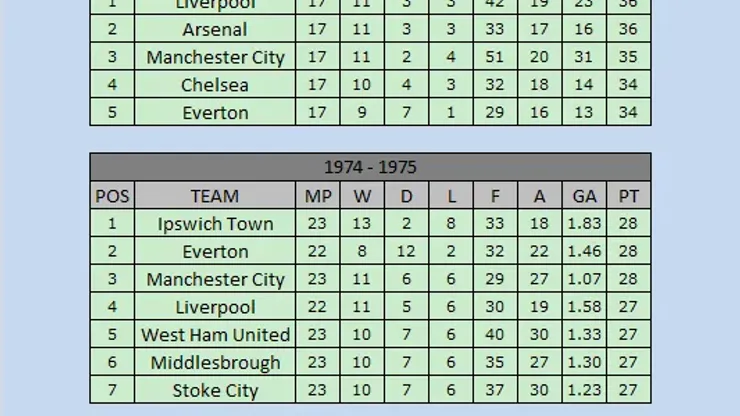The image size is (740, 416).
Task: Click the 1974 - 1975 table title
Action: pyautogui.click(x=370, y=167)
